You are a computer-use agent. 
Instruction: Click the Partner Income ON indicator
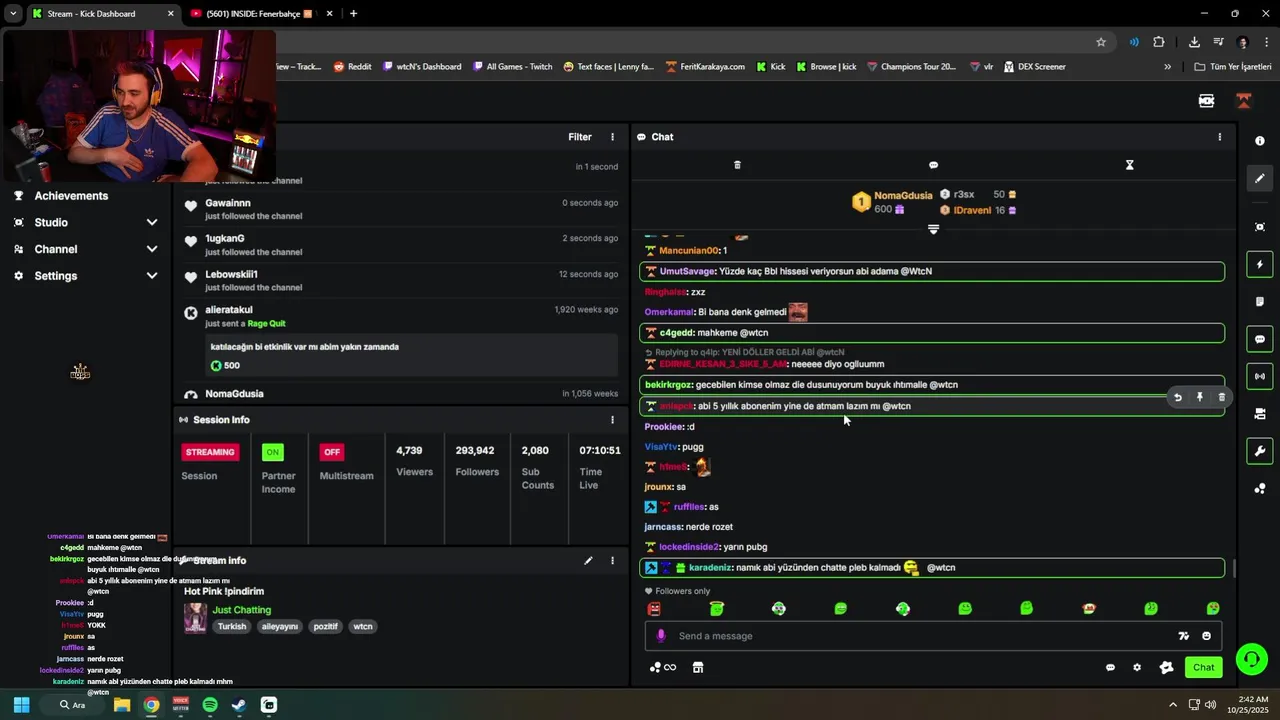point(272,452)
